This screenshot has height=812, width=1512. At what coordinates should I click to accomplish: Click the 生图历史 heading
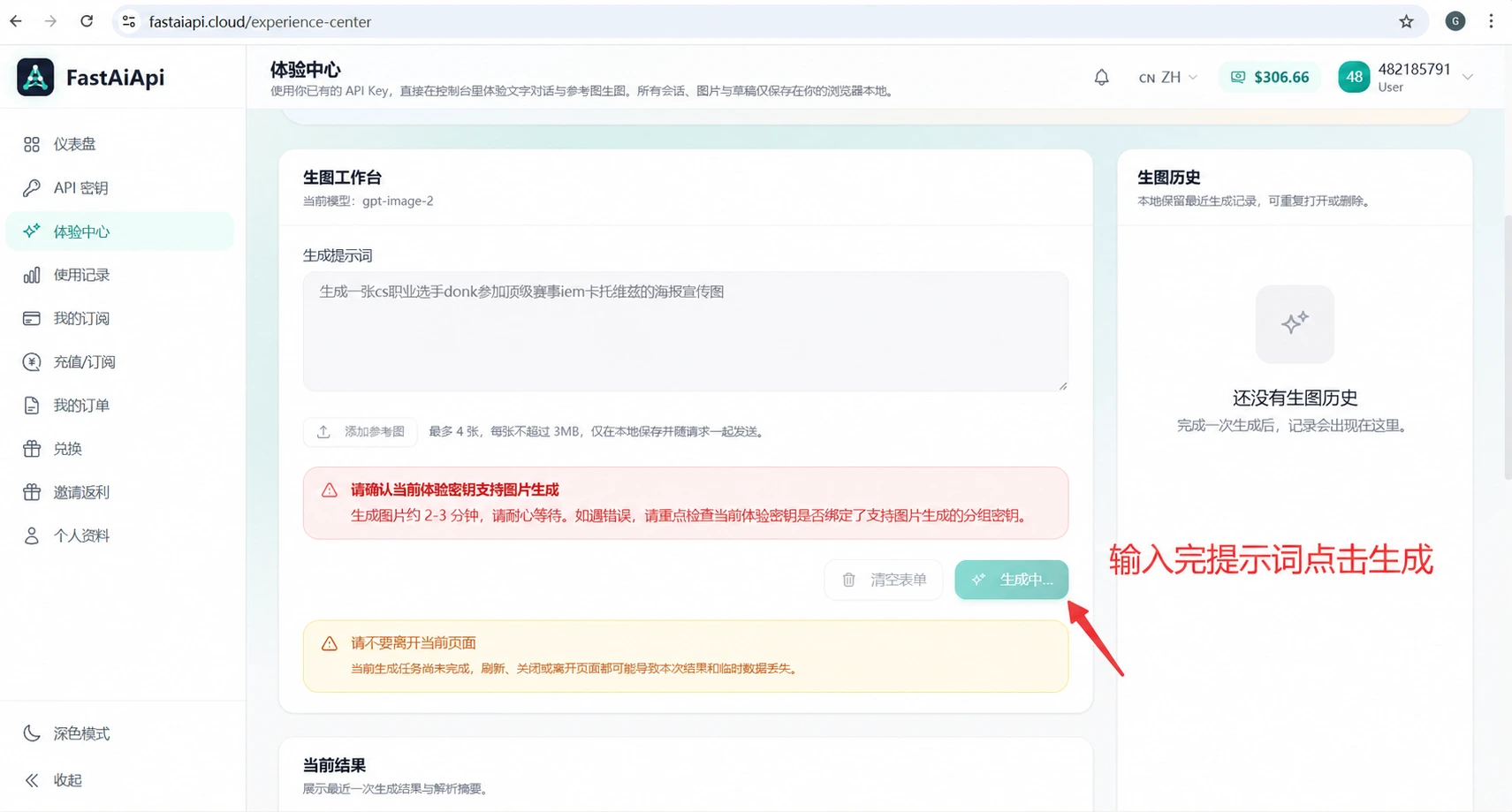1168,178
